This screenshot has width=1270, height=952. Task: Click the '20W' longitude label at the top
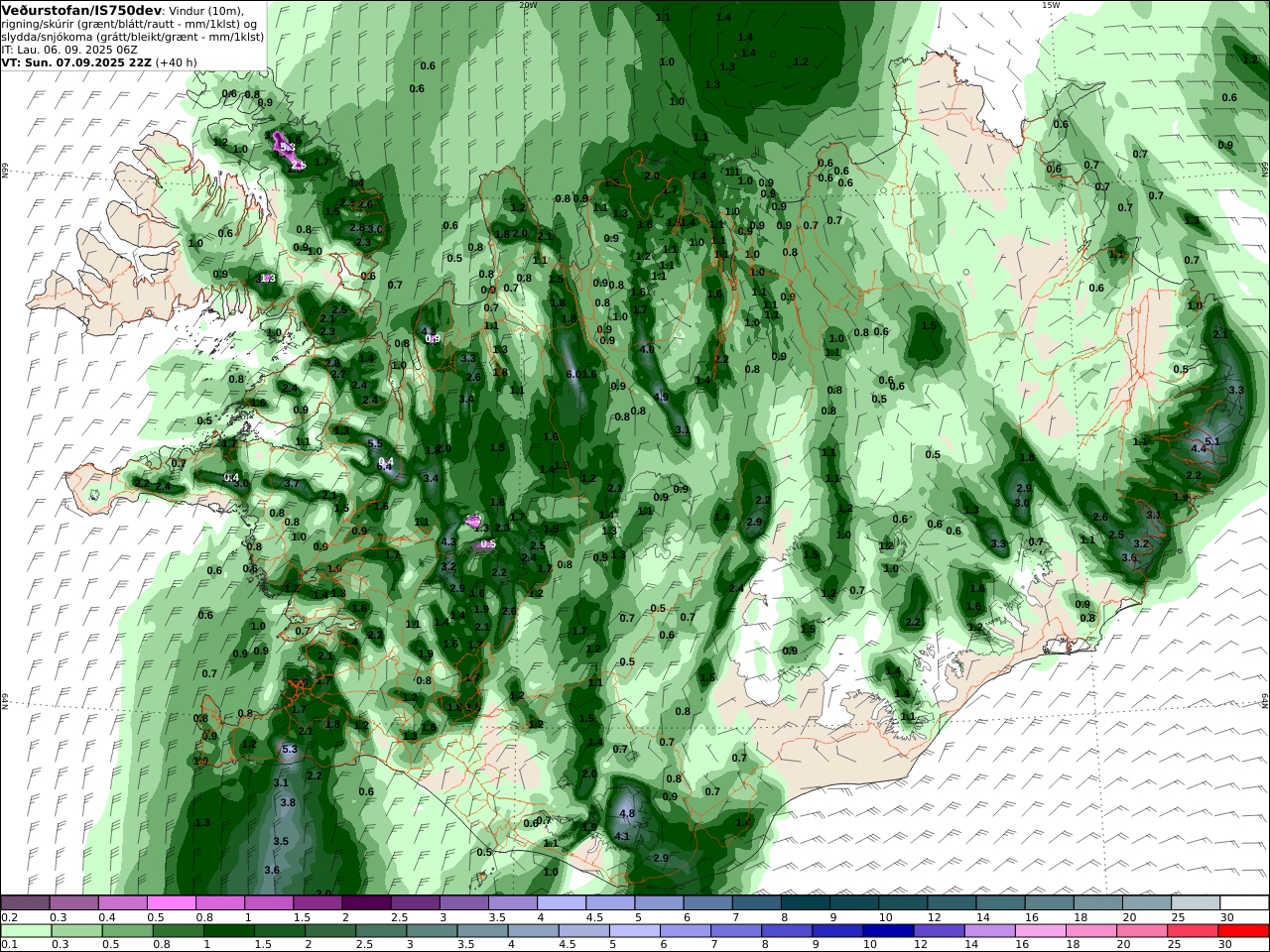[528, 5]
